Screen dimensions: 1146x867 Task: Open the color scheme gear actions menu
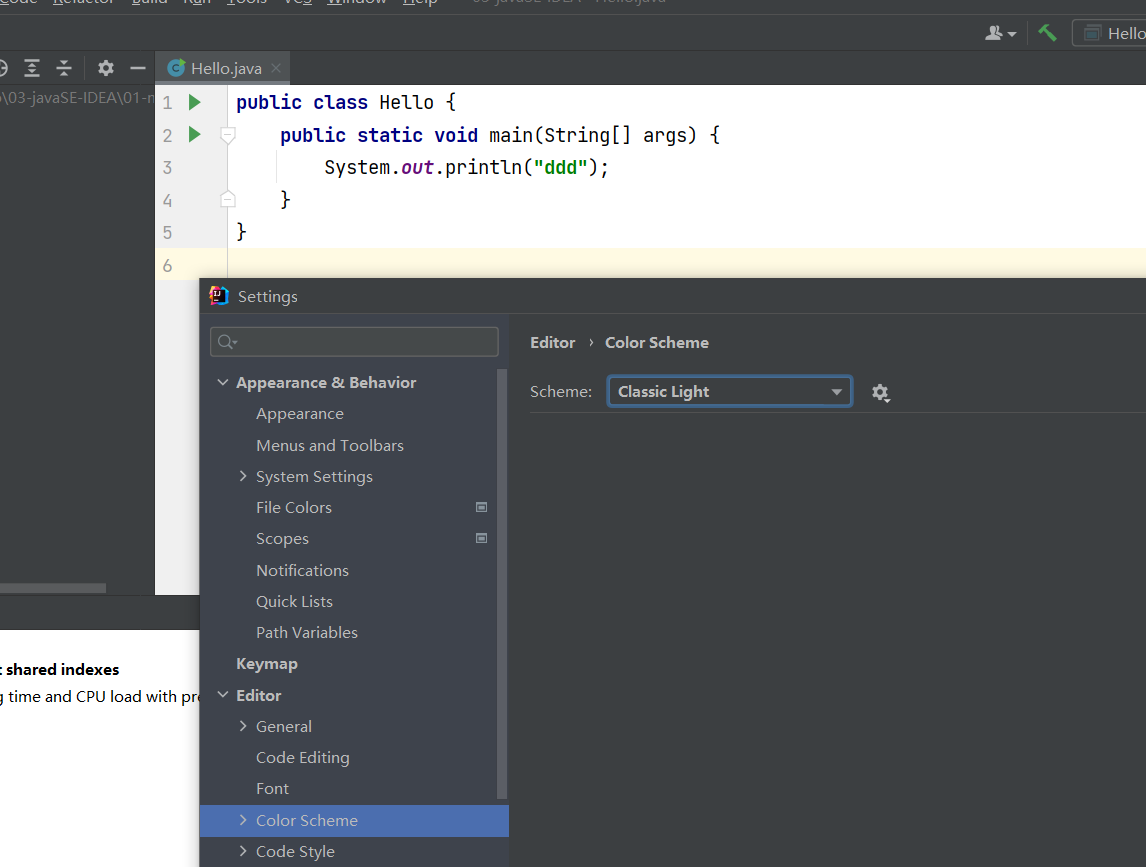(x=881, y=393)
